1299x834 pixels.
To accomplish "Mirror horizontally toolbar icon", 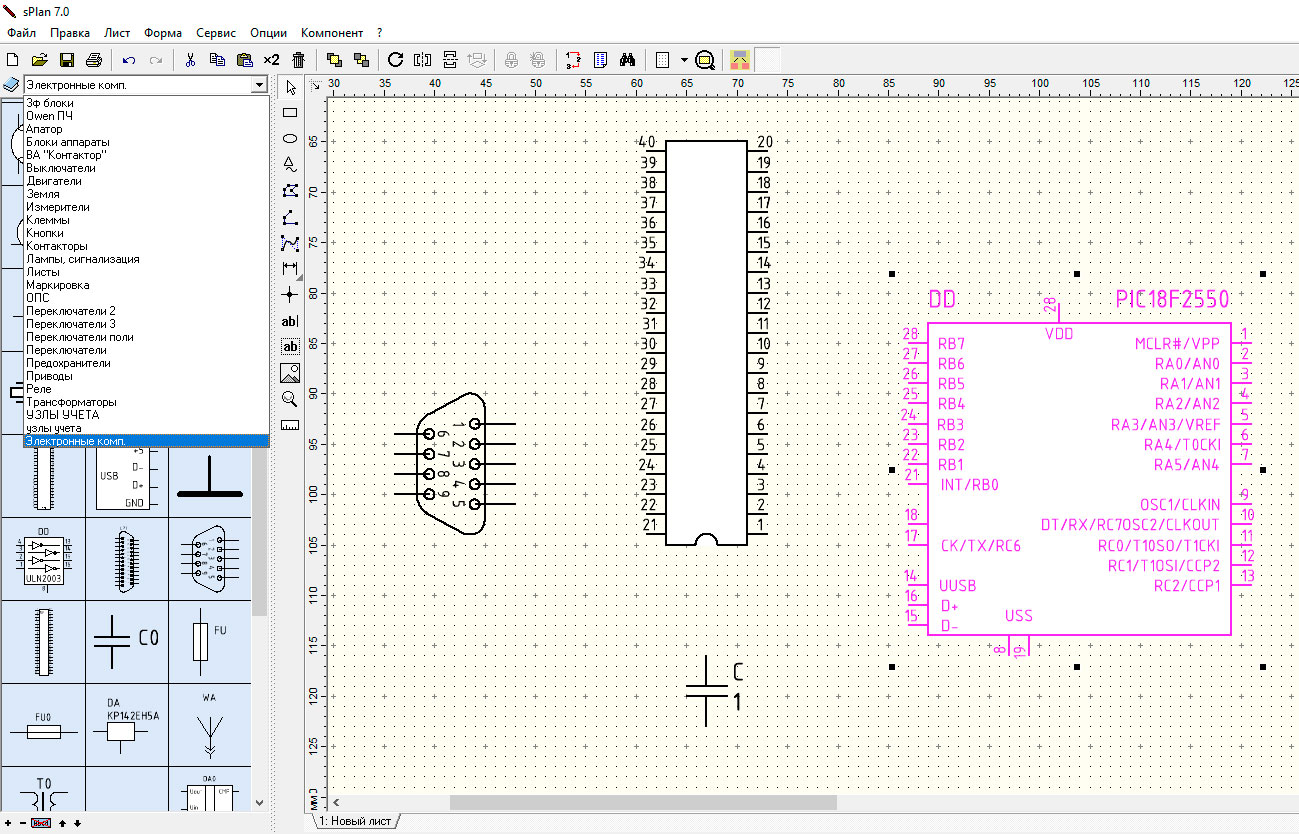I will (423, 60).
